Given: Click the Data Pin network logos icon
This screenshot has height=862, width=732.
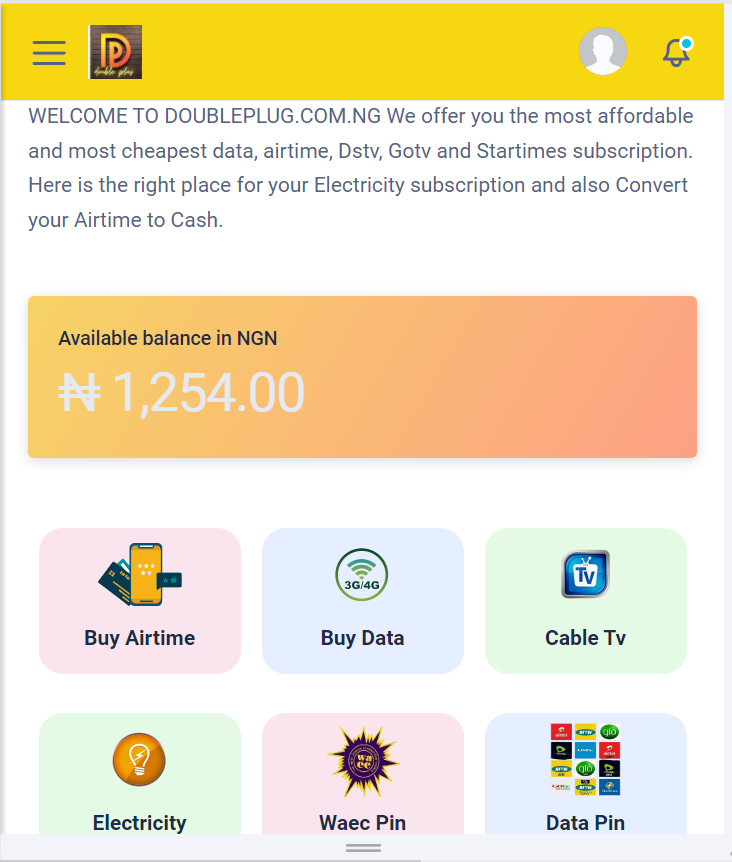Looking at the screenshot, I should click(x=585, y=759).
